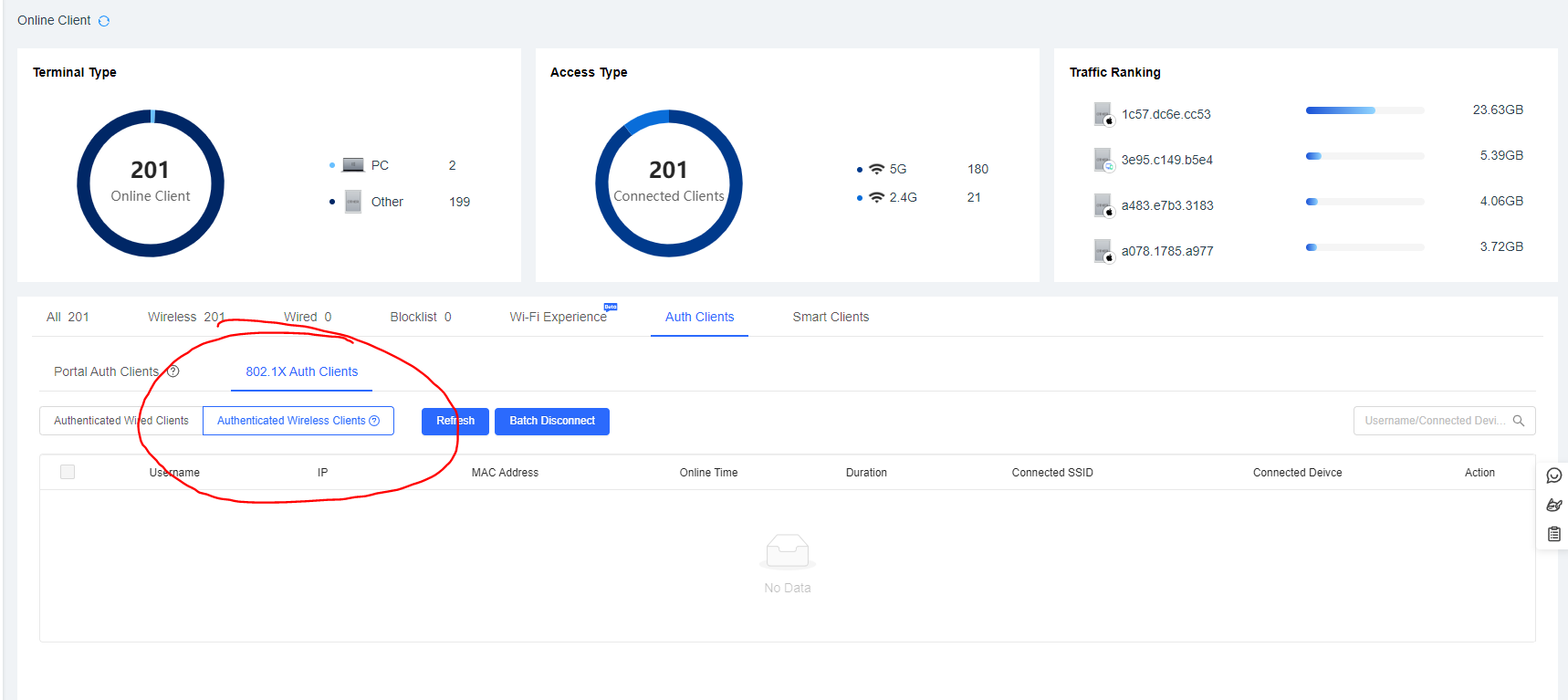The height and width of the screenshot is (700, 1568).
Task: Tick the select-all checkbox in table header
Action: [x=68, y=472]
